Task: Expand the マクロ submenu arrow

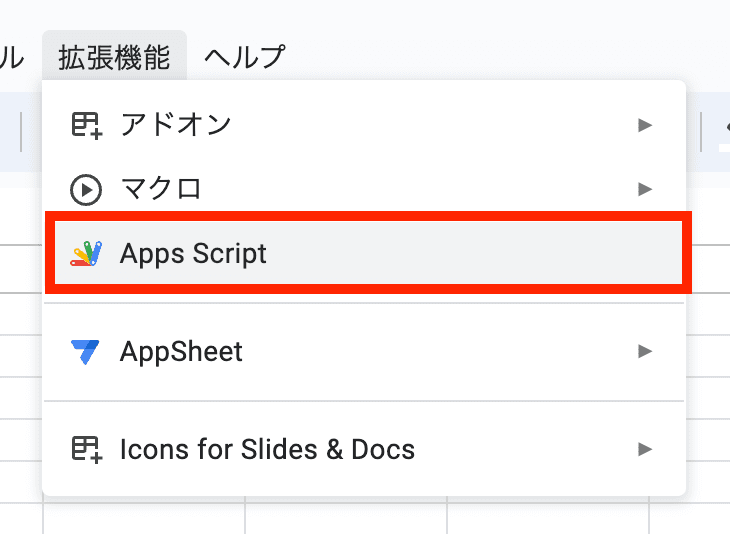Action: pyautogui.click(x=645, y=189)
